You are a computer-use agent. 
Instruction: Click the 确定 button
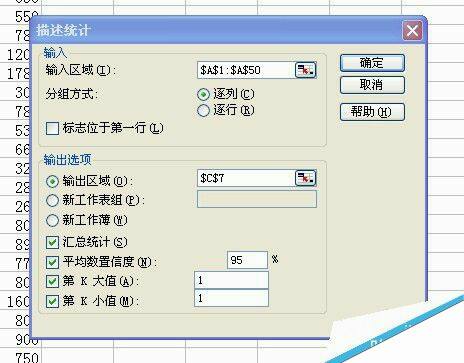(x=372, y=63)
